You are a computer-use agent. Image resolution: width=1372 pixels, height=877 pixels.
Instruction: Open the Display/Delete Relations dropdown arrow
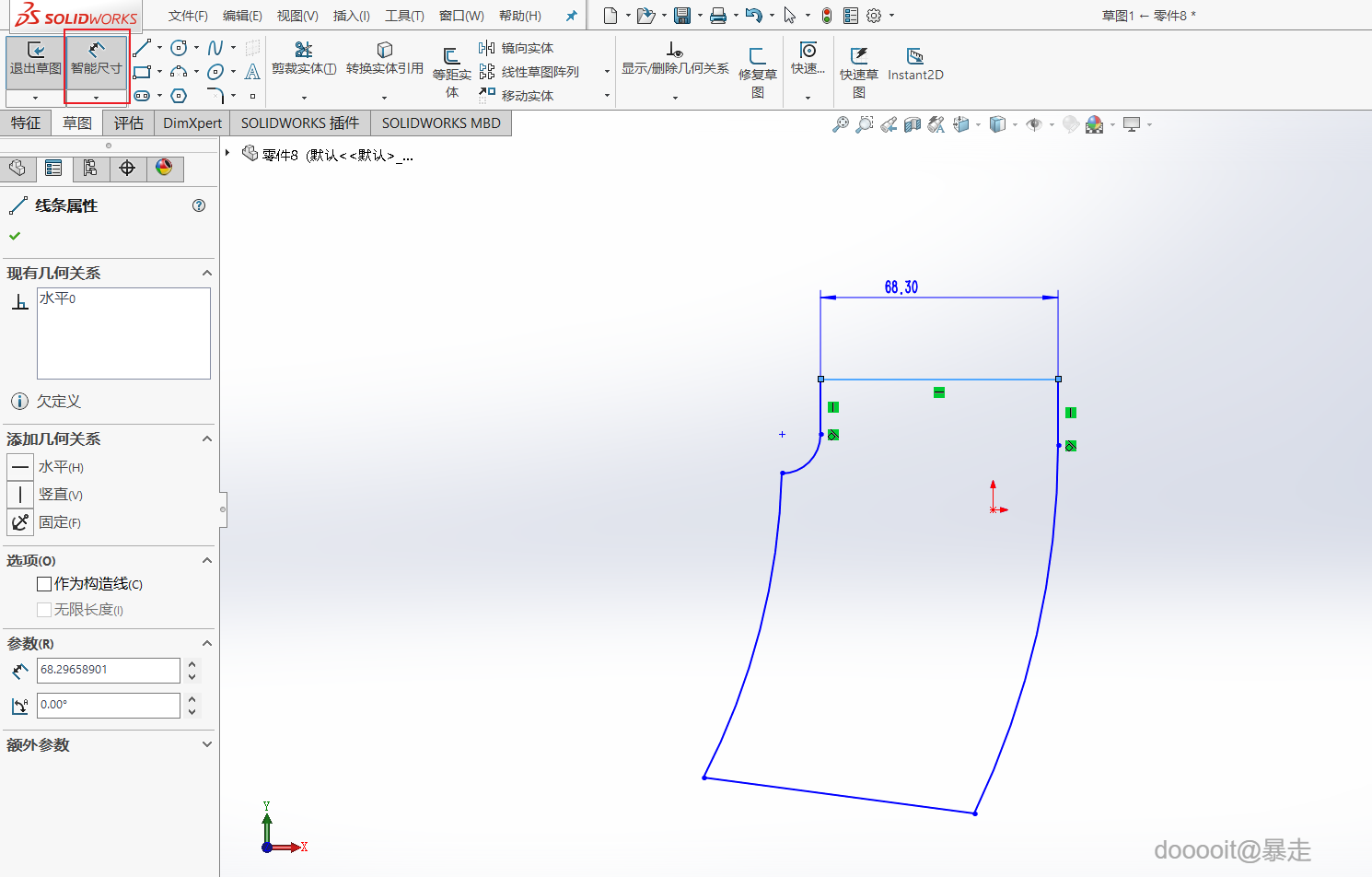pyautogui.click(x=675, y=97)
